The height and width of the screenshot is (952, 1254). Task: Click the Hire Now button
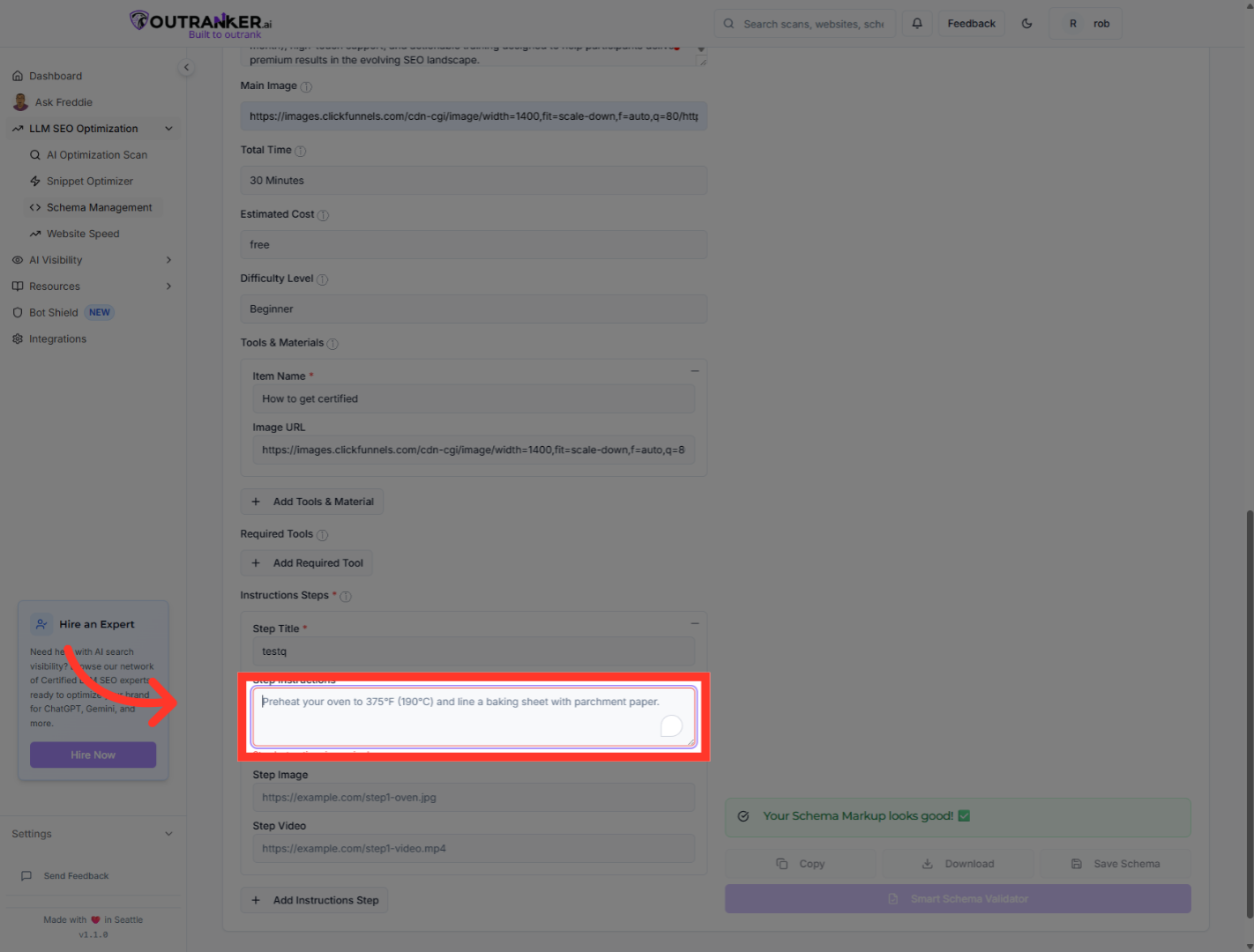(x=93, y=755)
